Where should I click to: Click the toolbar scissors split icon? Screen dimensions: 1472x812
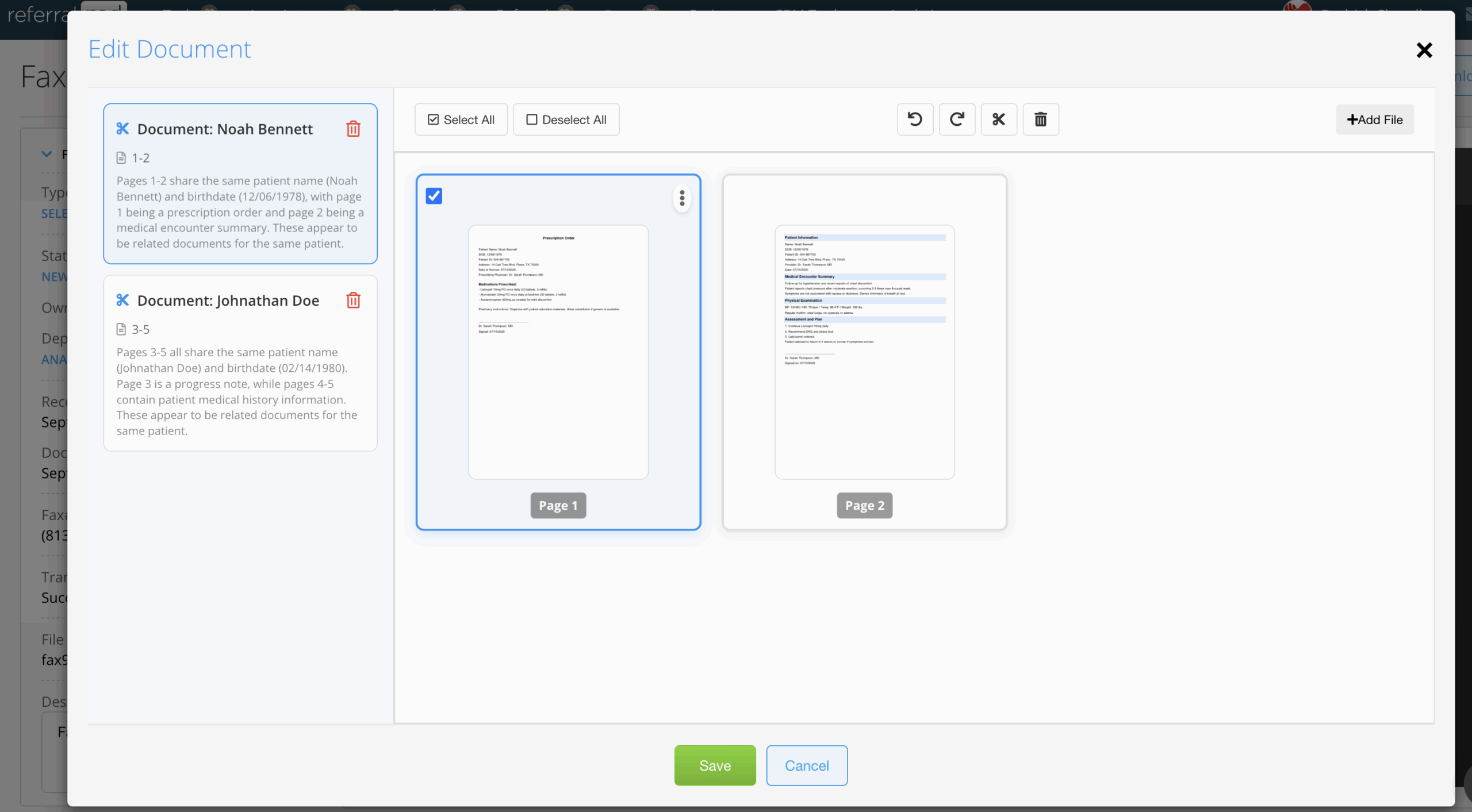pyautogui.click(x=999, y=120)
